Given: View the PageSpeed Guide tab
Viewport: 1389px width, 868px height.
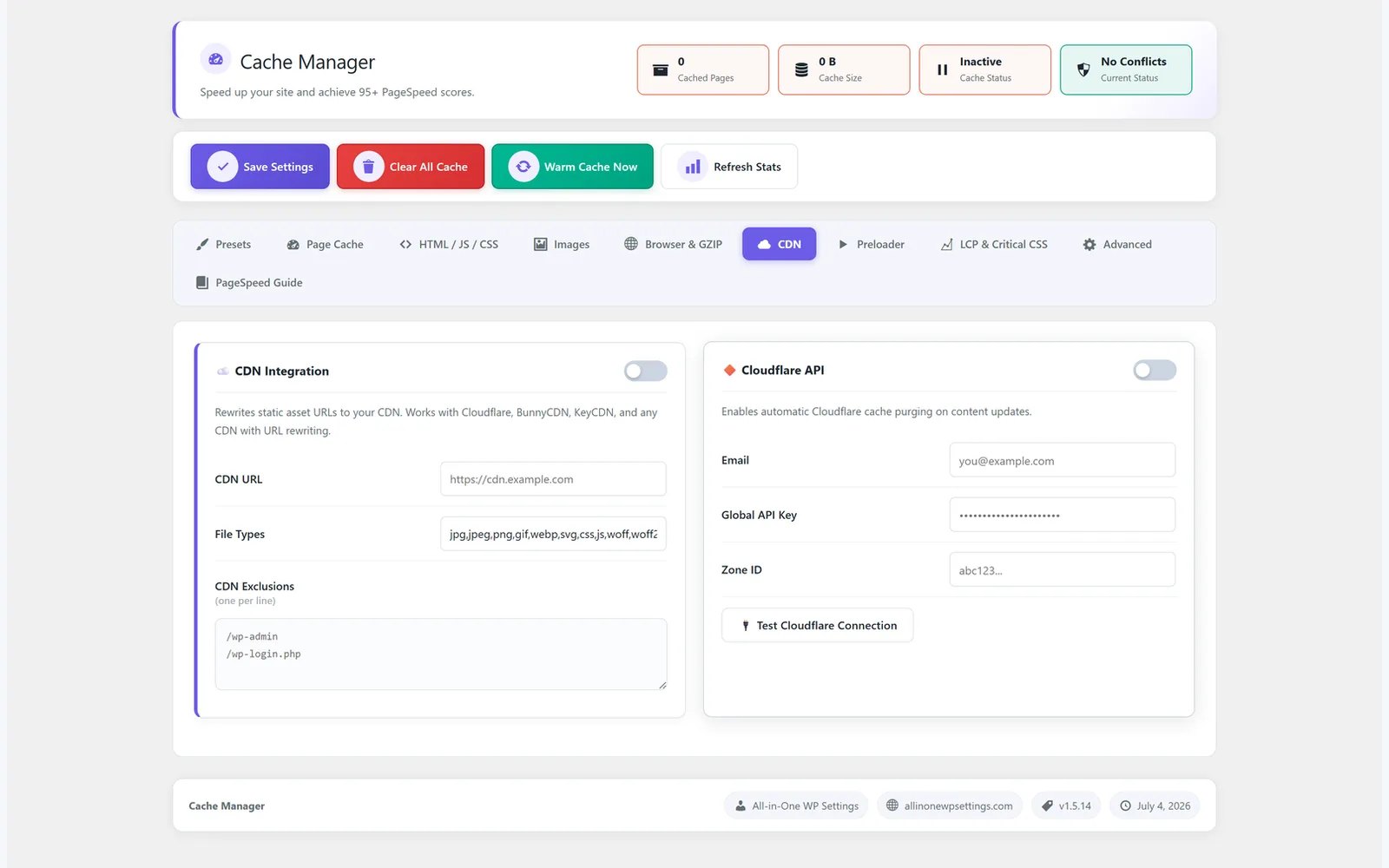Looking at the screenshot, I should (250, 283).
